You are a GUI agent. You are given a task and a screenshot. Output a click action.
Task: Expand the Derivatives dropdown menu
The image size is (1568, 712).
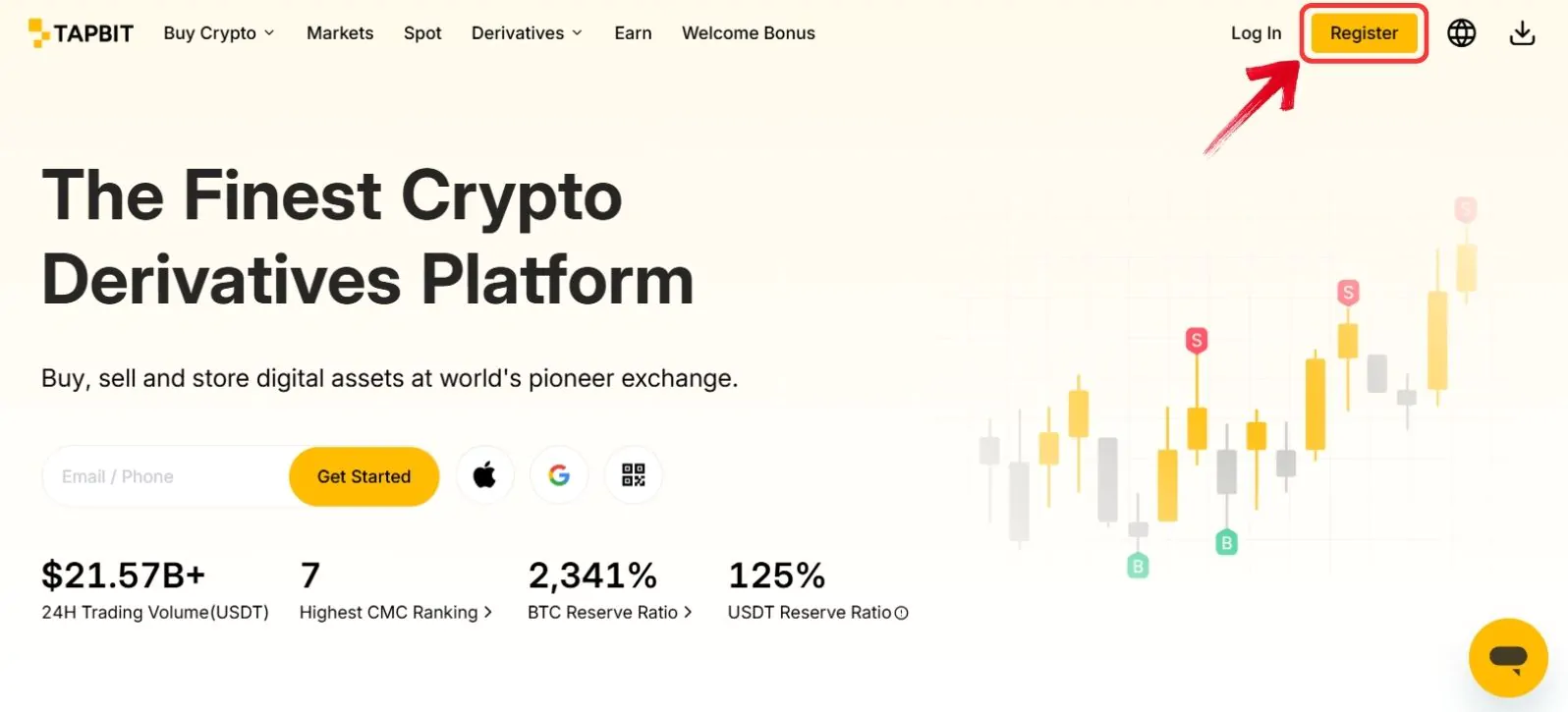click(x=527, y=33)
